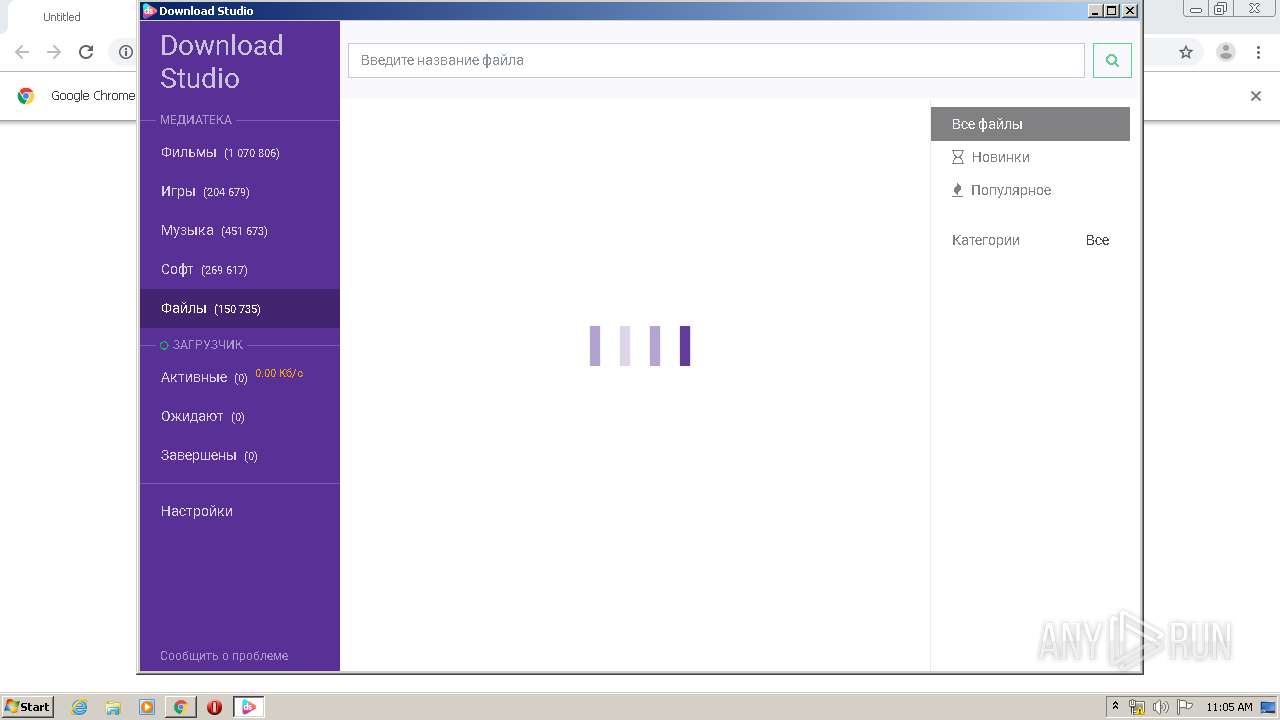Open the Игры section in sidebar
Image resolution: width=1280 pixels, height=720 pixels.
point(240,192)
